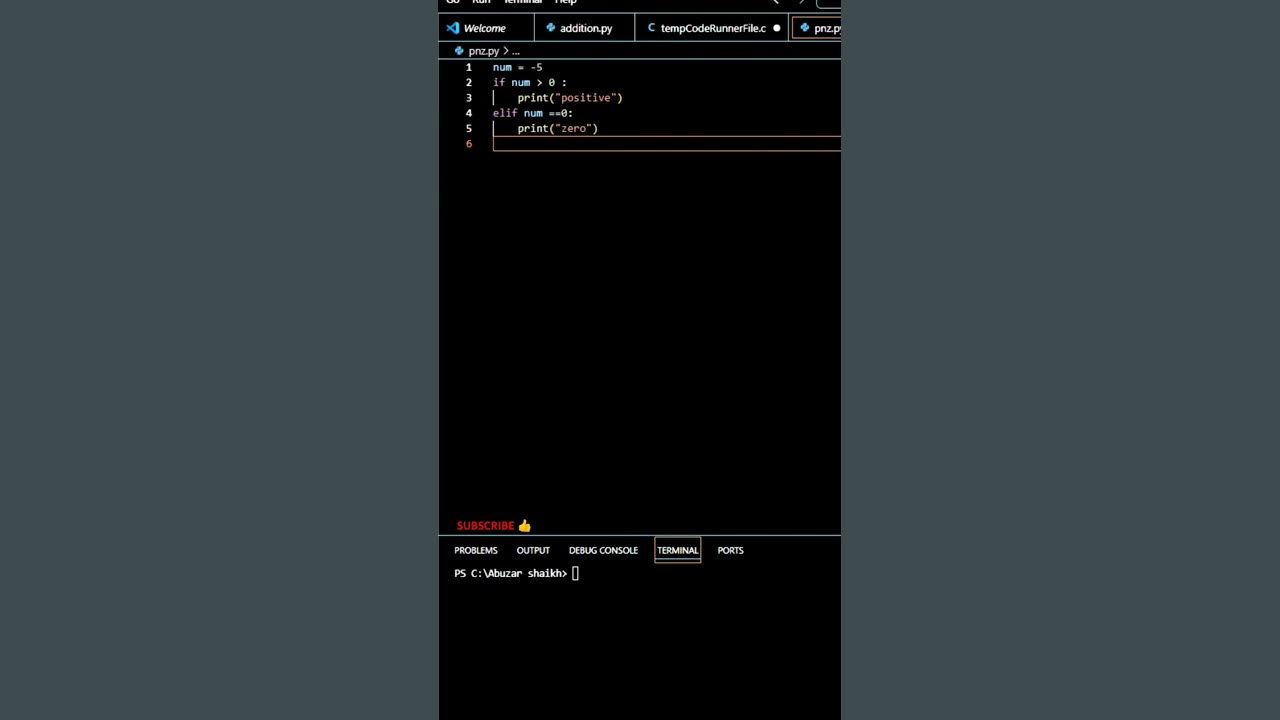This screenshot has height=720, width=1280.
Task: Open the Welcome tab
Action: click(x=486, y=28)
